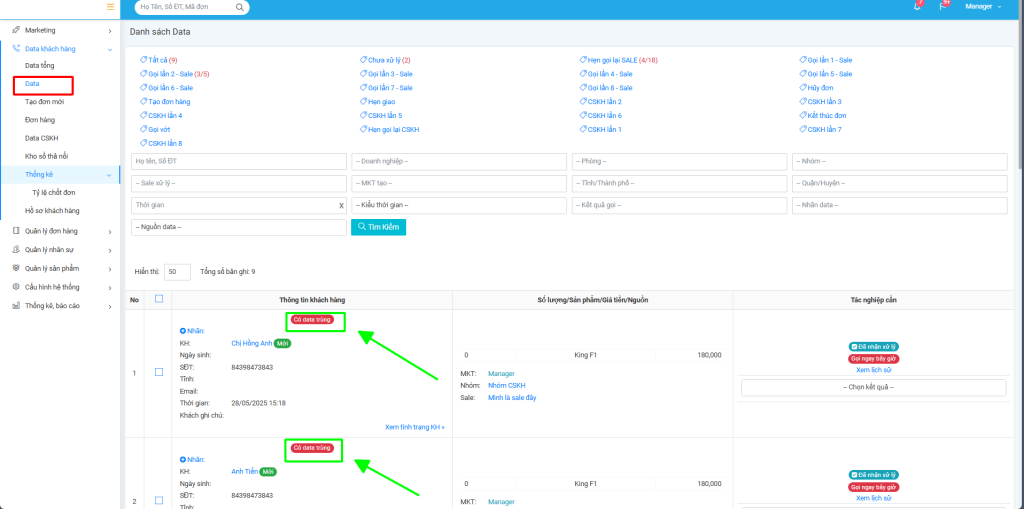Image resolution: width=1024 pixels, height=509 pixels.
Task: Clear the Thời gian field with X icon
Action: tap(341, 205)
